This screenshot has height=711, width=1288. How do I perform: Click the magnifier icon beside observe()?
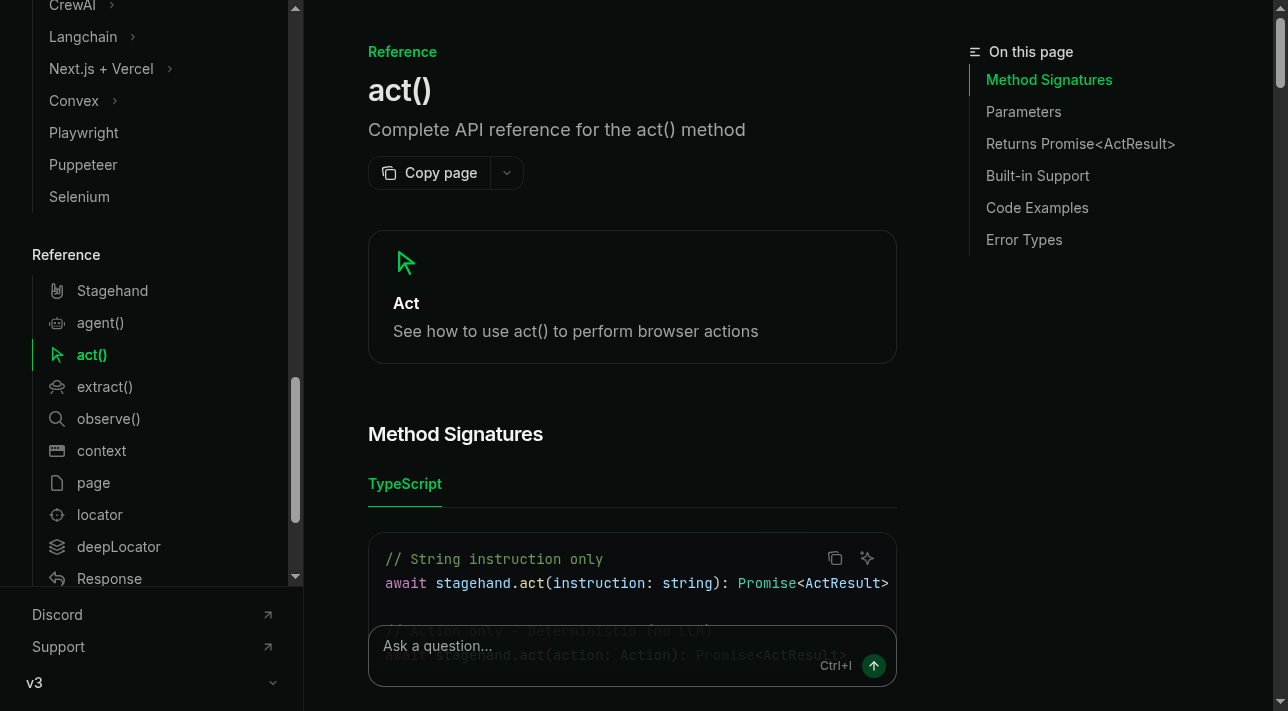[x=57, y=419]
